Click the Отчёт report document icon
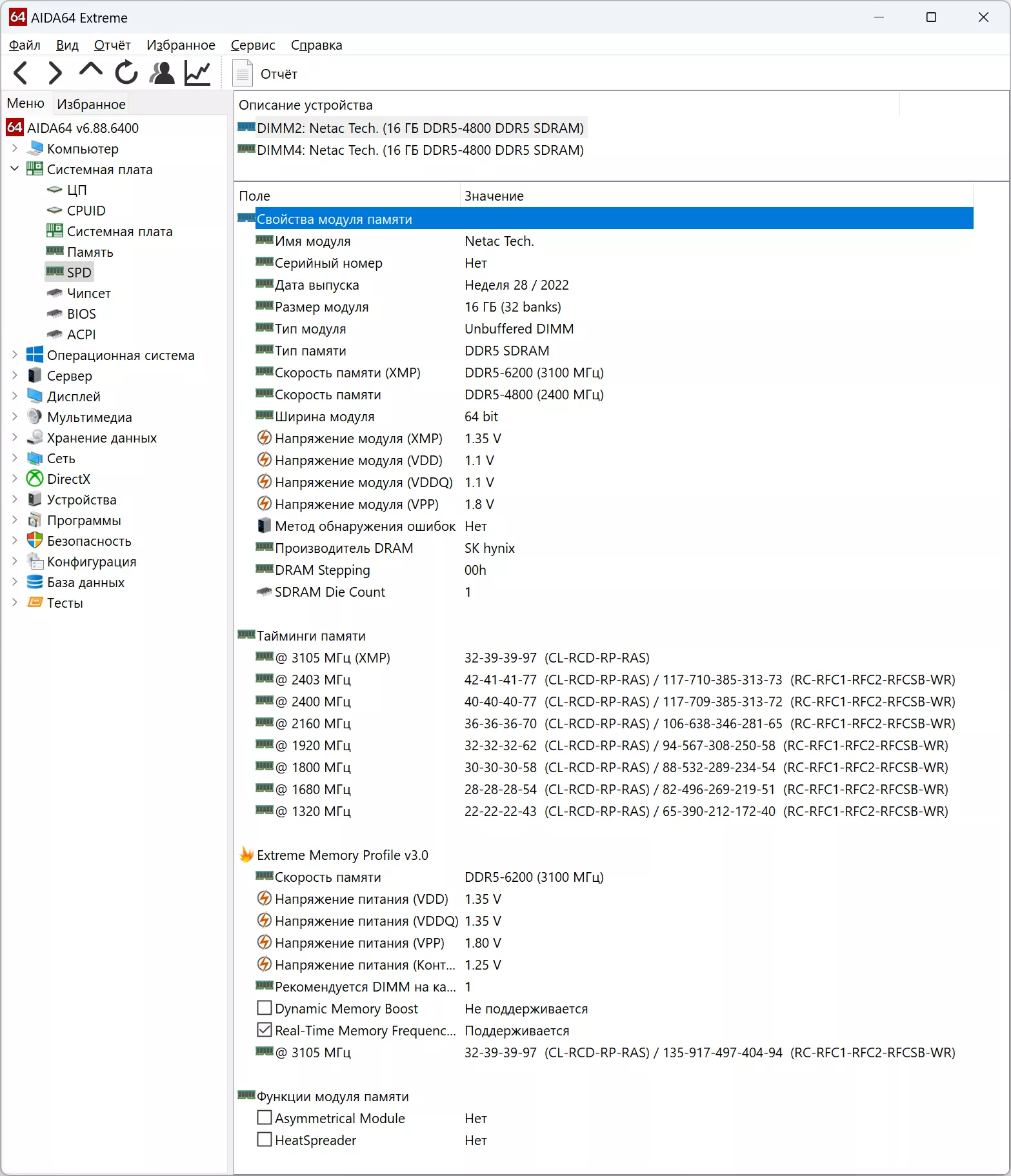 [x=243, y=73]
